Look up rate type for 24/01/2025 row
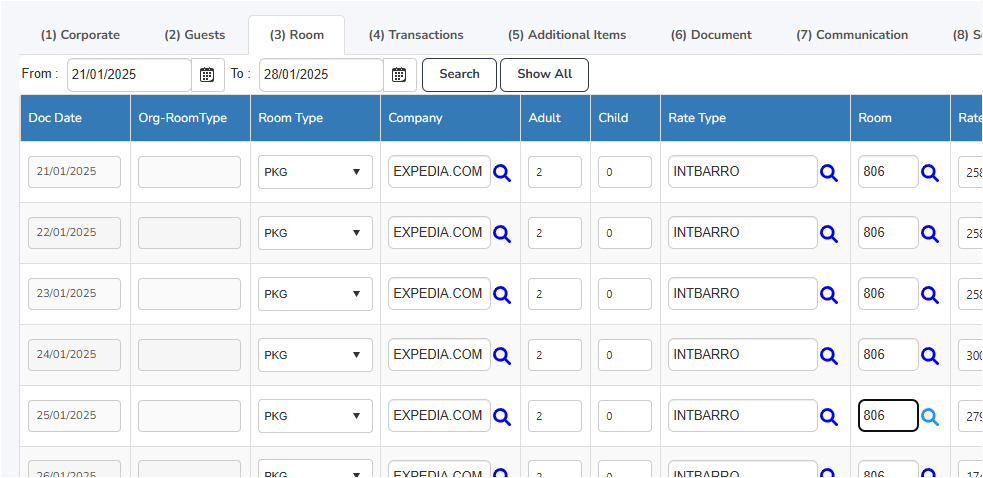The image size is (983, 478). (829, 356)
